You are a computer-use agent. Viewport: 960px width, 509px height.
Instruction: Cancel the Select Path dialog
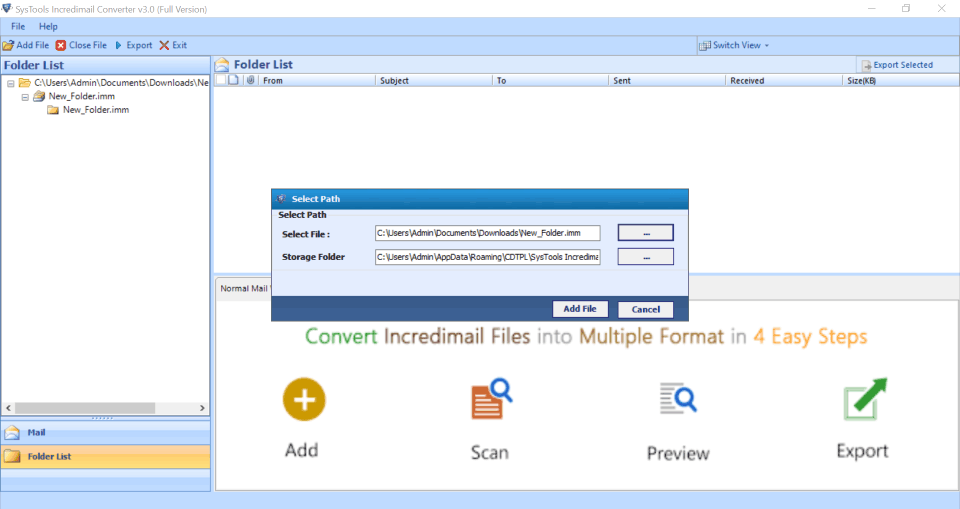coord(645,309)
